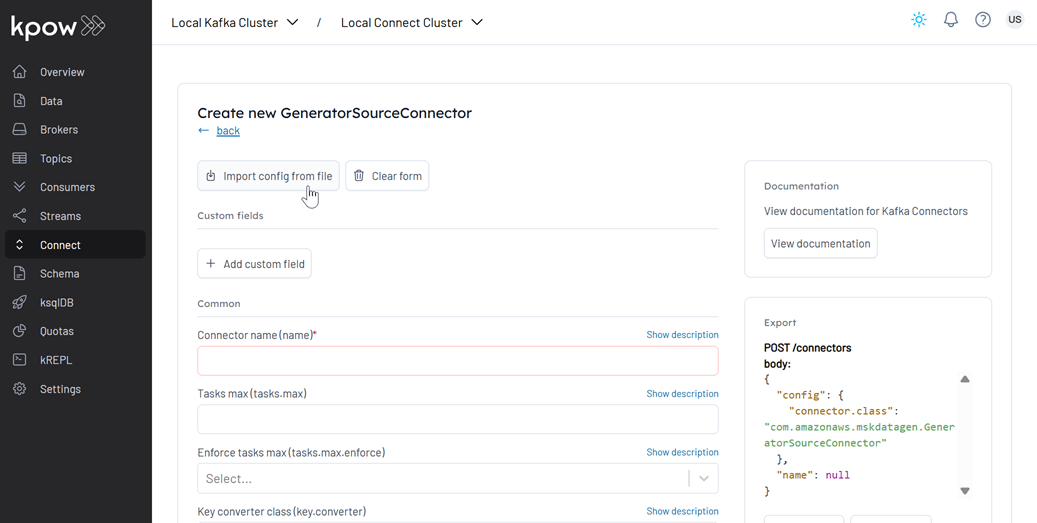Open the notifications bell
1037x523 pixels.
pyautogui.click(x=950, y=20)
